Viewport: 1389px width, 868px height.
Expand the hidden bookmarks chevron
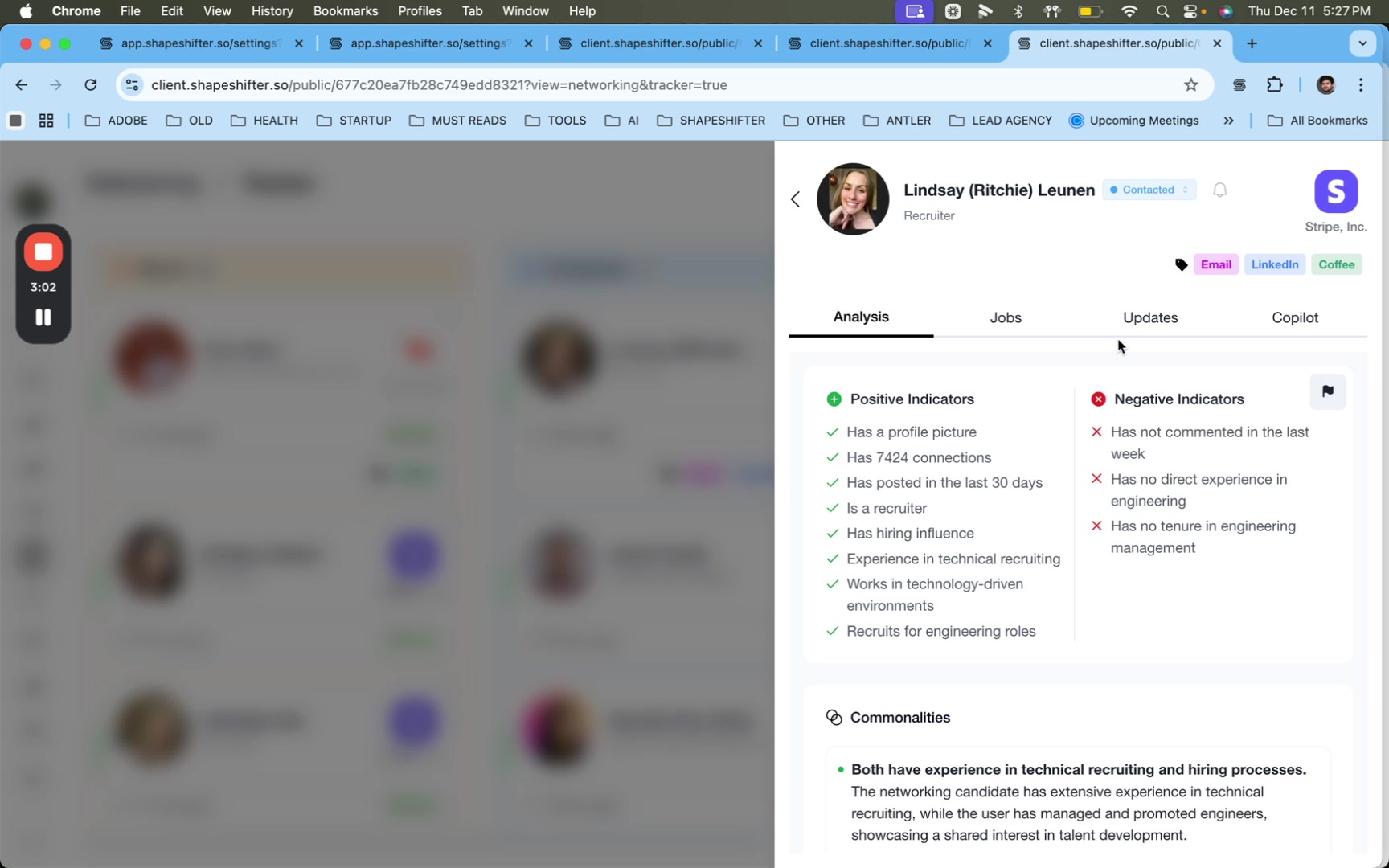(x=1229, y=121)
